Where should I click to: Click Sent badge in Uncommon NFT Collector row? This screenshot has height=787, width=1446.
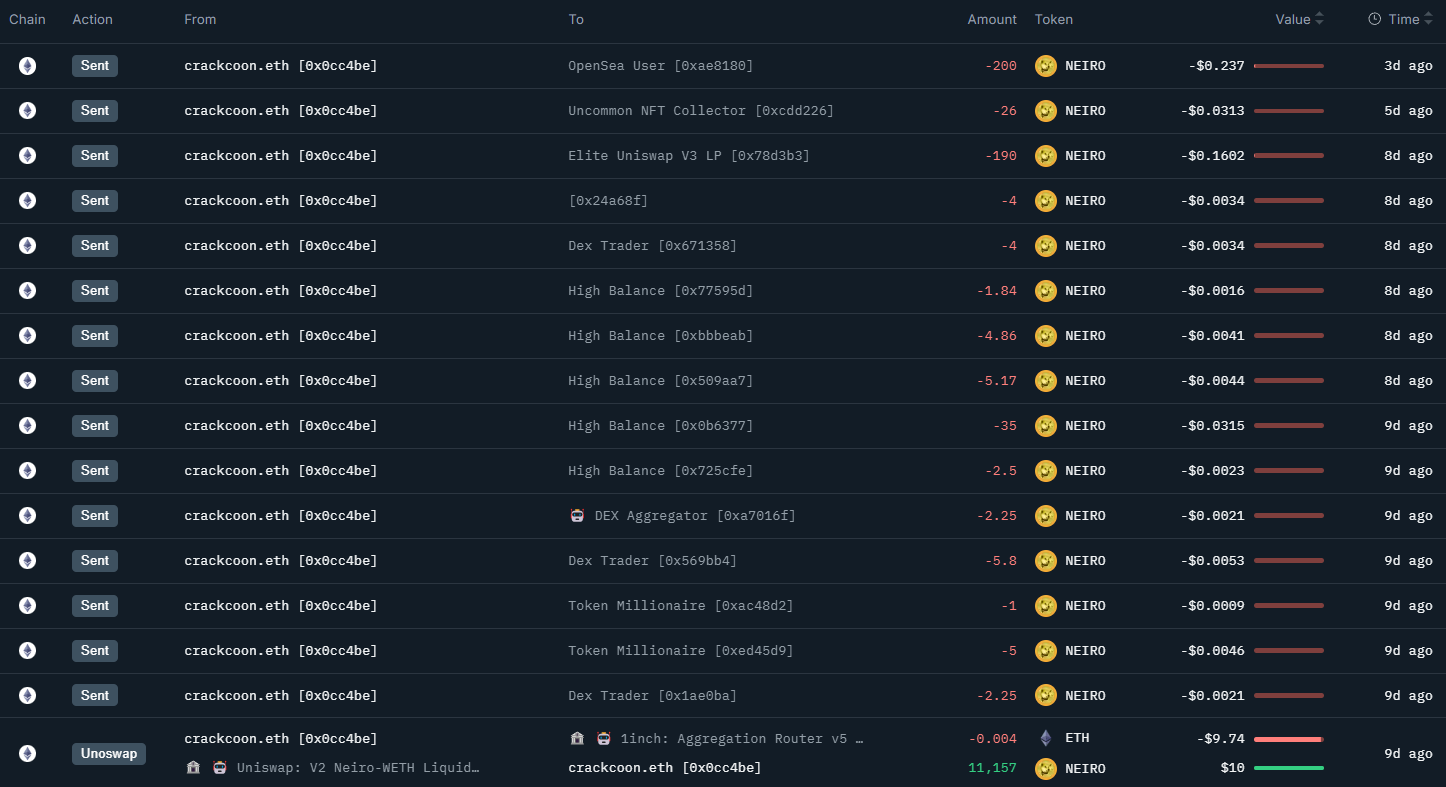(95, 111)
